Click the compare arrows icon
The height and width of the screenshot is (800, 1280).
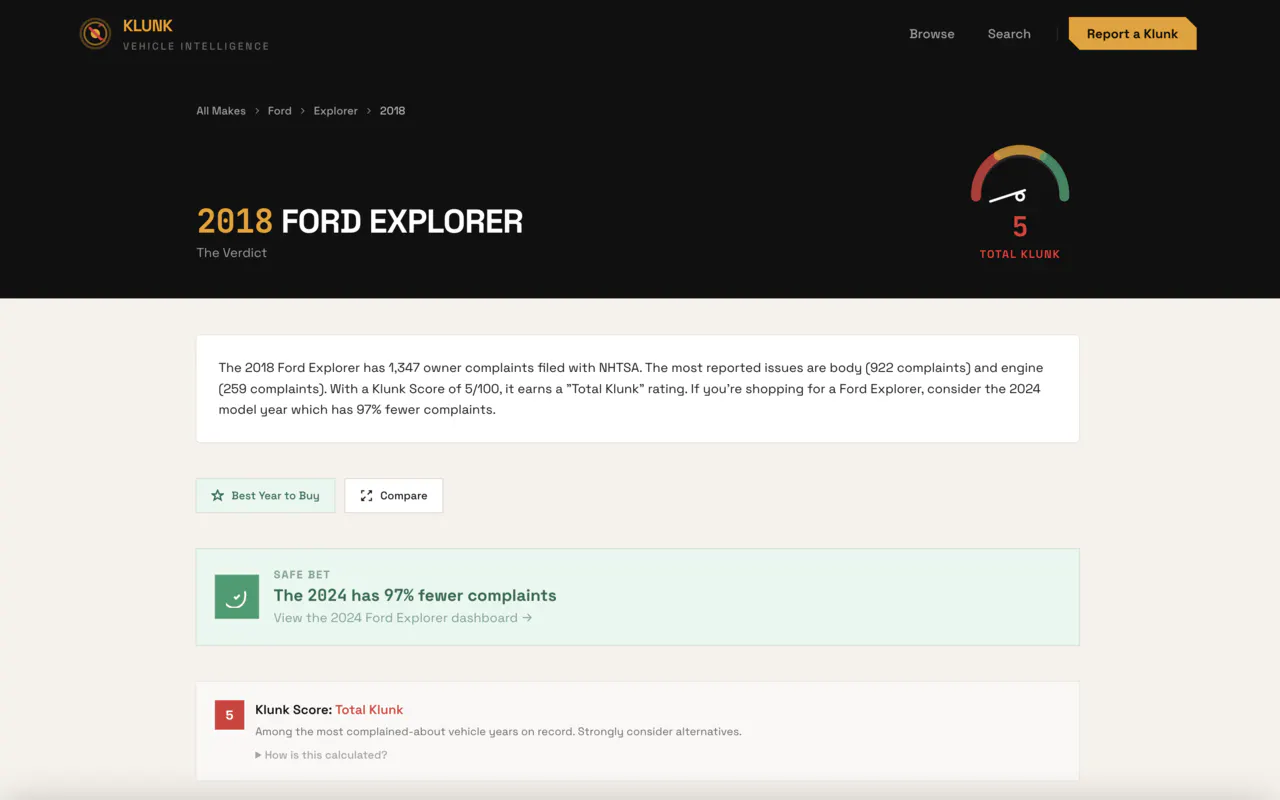[366, 496]
